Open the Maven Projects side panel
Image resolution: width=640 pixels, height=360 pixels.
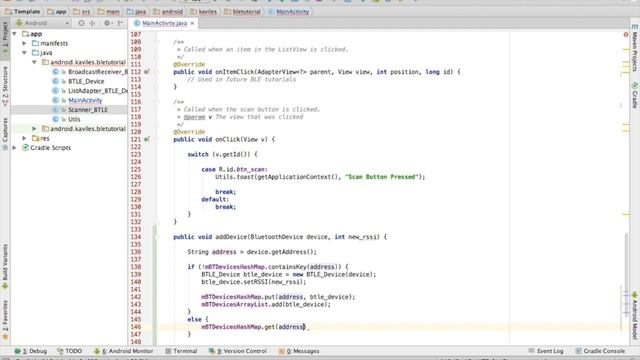pyautogui.click(x=635, y=48)
